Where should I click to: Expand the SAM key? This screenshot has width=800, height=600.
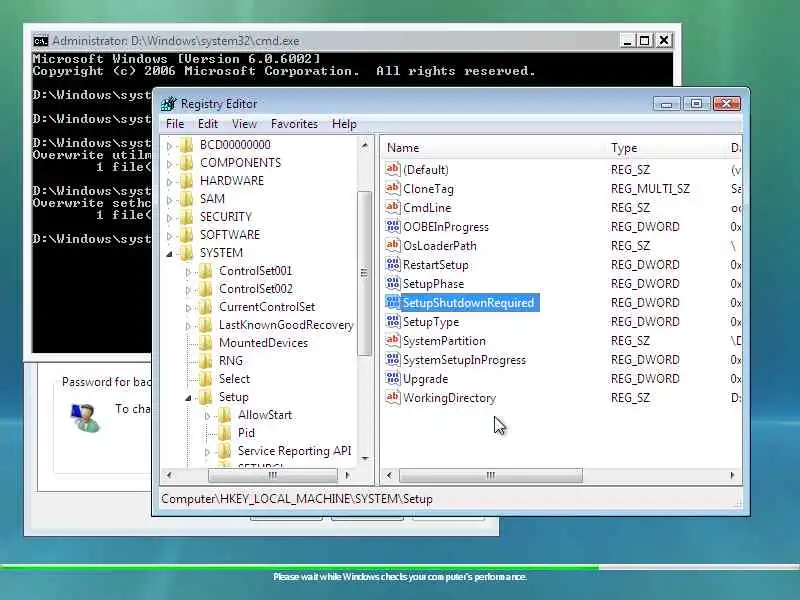coord(169,200)
